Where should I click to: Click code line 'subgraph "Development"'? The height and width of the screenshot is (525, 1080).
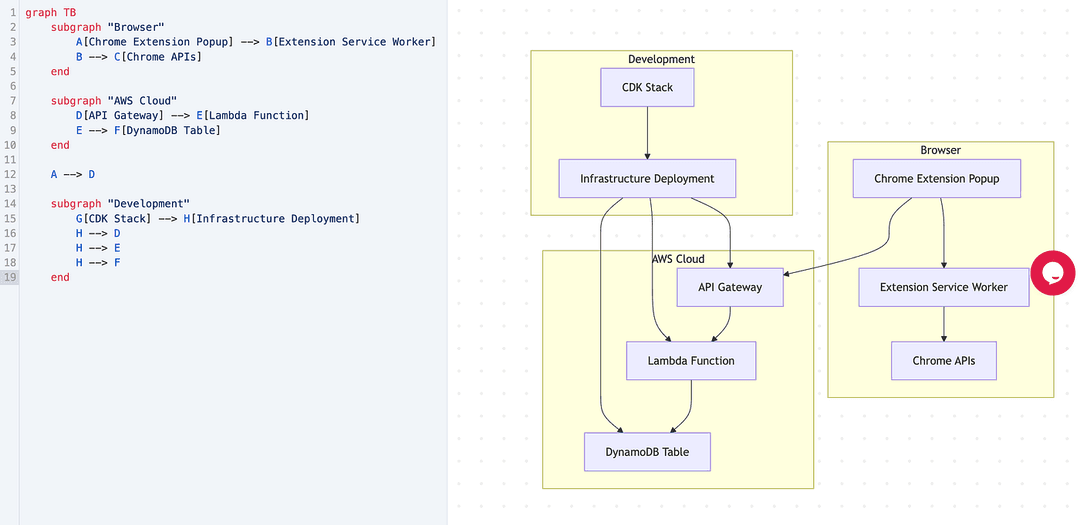(x=120, y=203)
